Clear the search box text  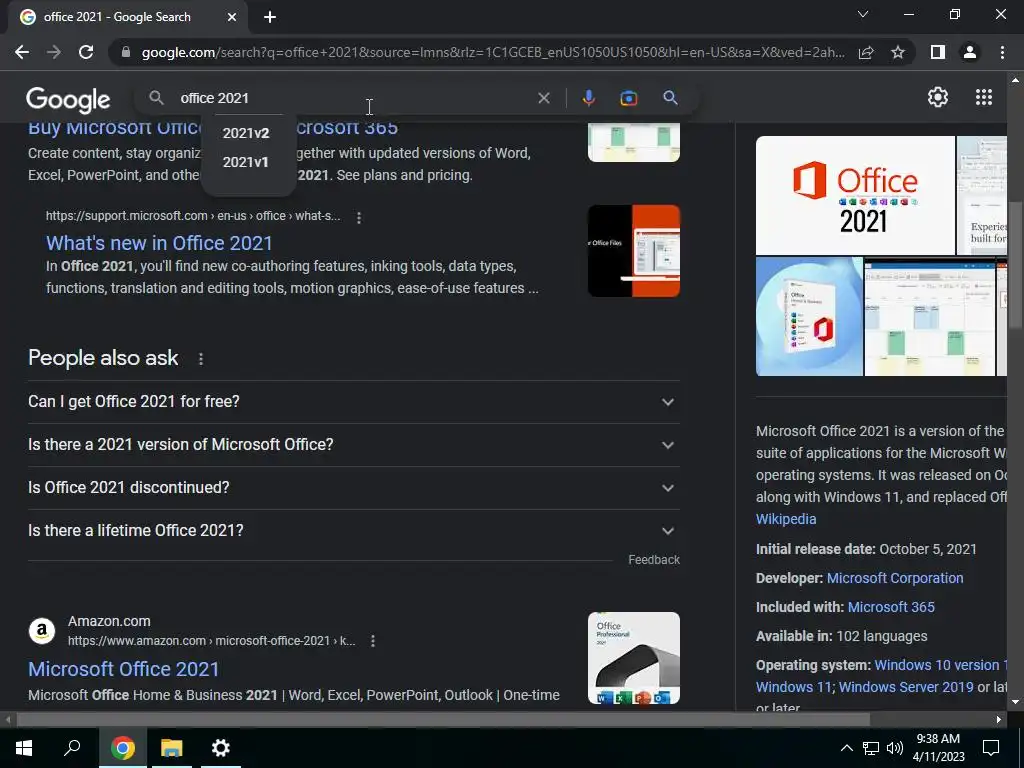[543, 98]
